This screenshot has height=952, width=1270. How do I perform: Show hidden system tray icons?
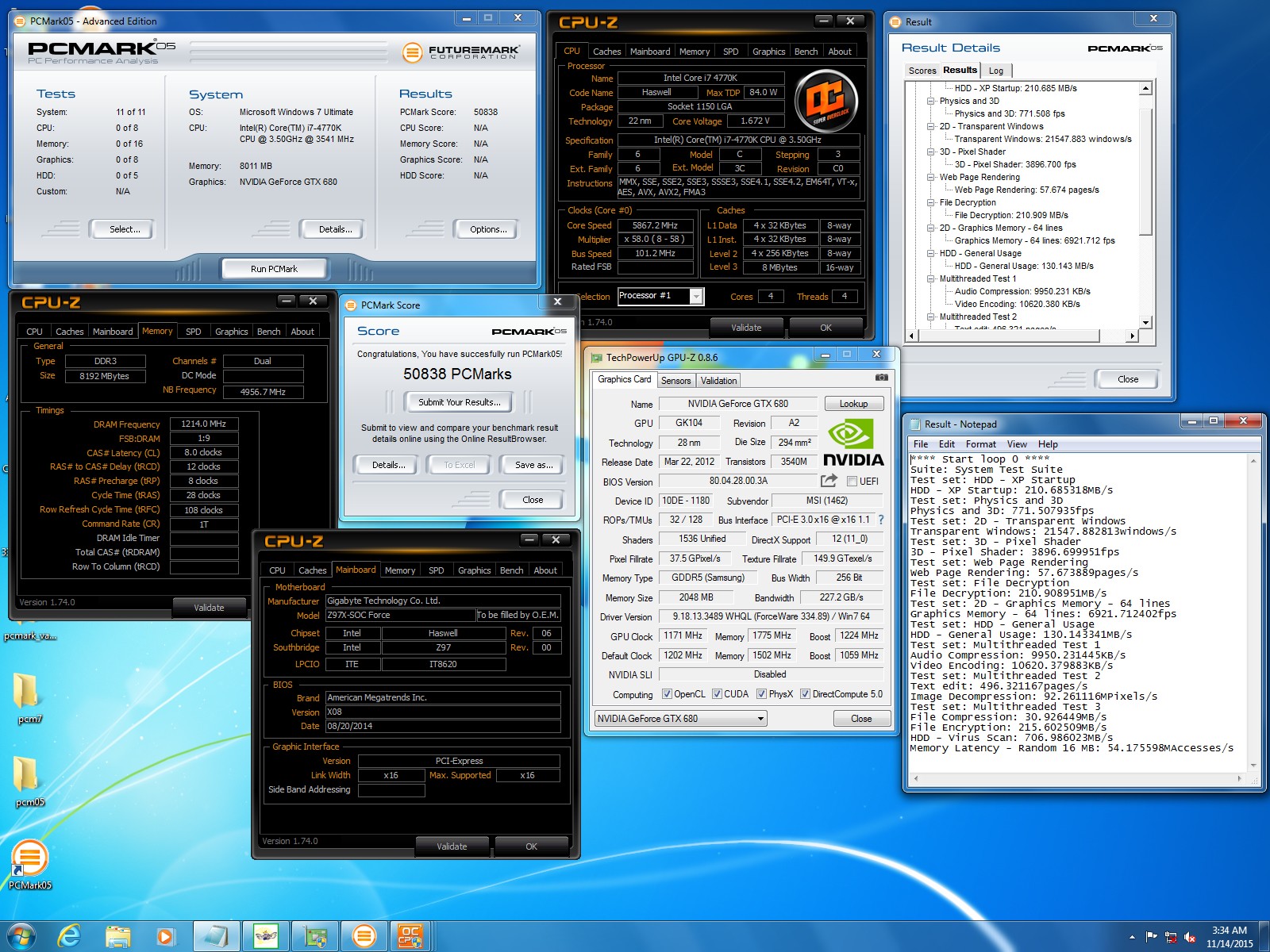coord(1132,937)
